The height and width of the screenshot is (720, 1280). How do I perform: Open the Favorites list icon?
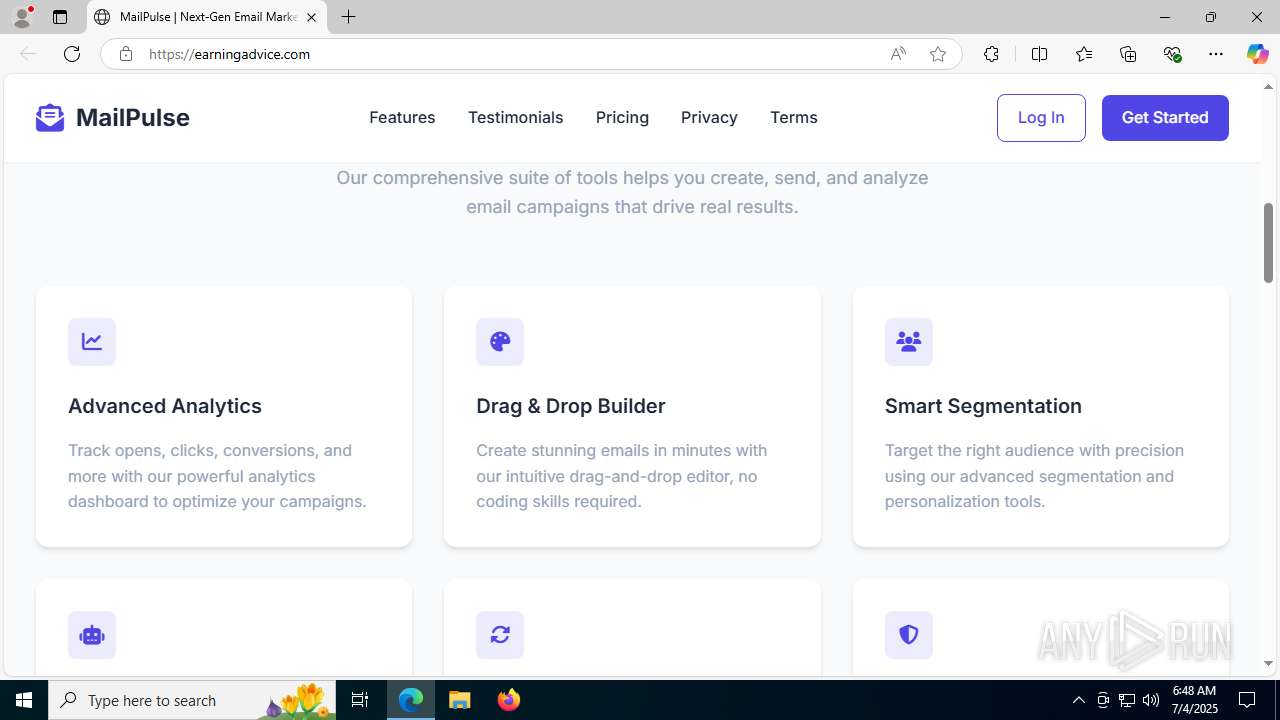click(x=1084, y=54)
